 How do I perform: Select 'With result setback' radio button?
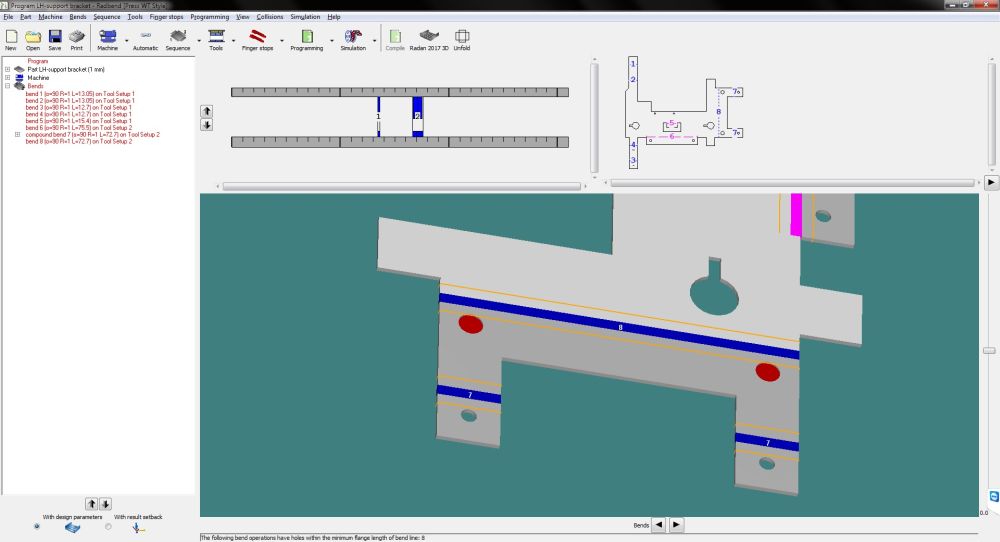(108, 525)
